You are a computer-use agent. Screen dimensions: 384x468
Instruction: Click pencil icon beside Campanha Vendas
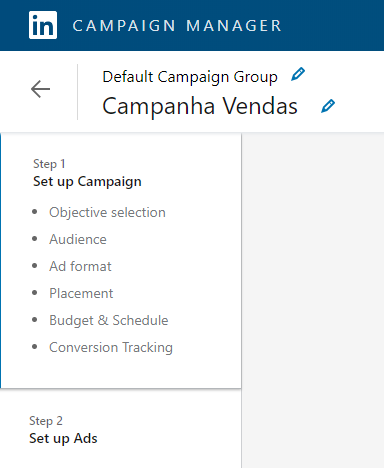tap(328, 106)
